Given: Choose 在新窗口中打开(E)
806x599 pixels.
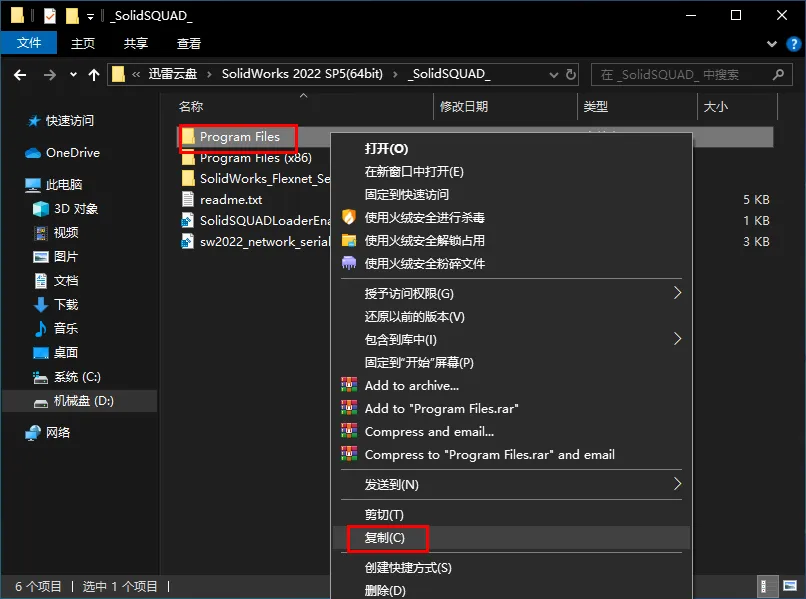Looking at the screenshot, I should coord(512,172).
